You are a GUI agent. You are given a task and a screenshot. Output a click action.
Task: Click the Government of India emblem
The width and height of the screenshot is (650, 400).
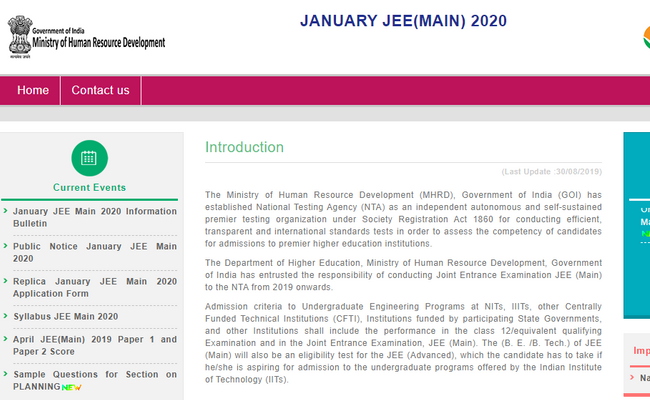(16, 36)
